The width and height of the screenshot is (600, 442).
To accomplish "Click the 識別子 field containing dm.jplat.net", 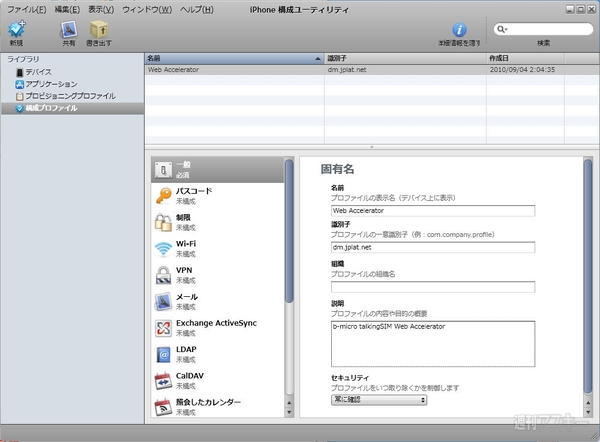I will click(x=433, y=248).
